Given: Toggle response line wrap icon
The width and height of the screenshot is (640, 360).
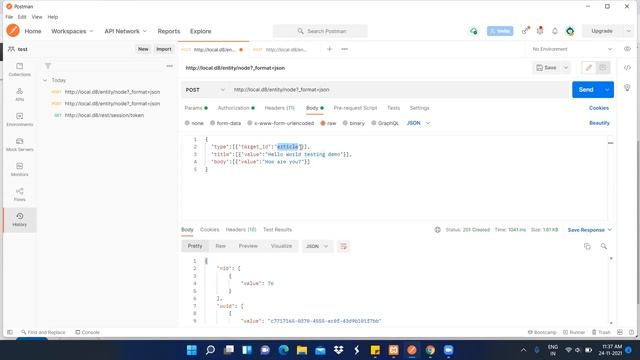Looking at the screenshot, I should [x=344, y=246].
